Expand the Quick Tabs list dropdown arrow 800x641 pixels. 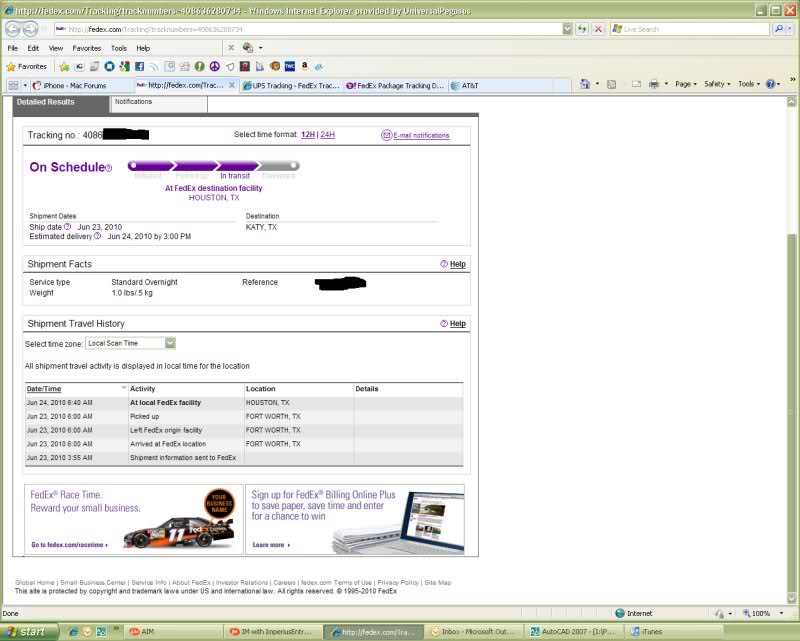tap(25, 85)
